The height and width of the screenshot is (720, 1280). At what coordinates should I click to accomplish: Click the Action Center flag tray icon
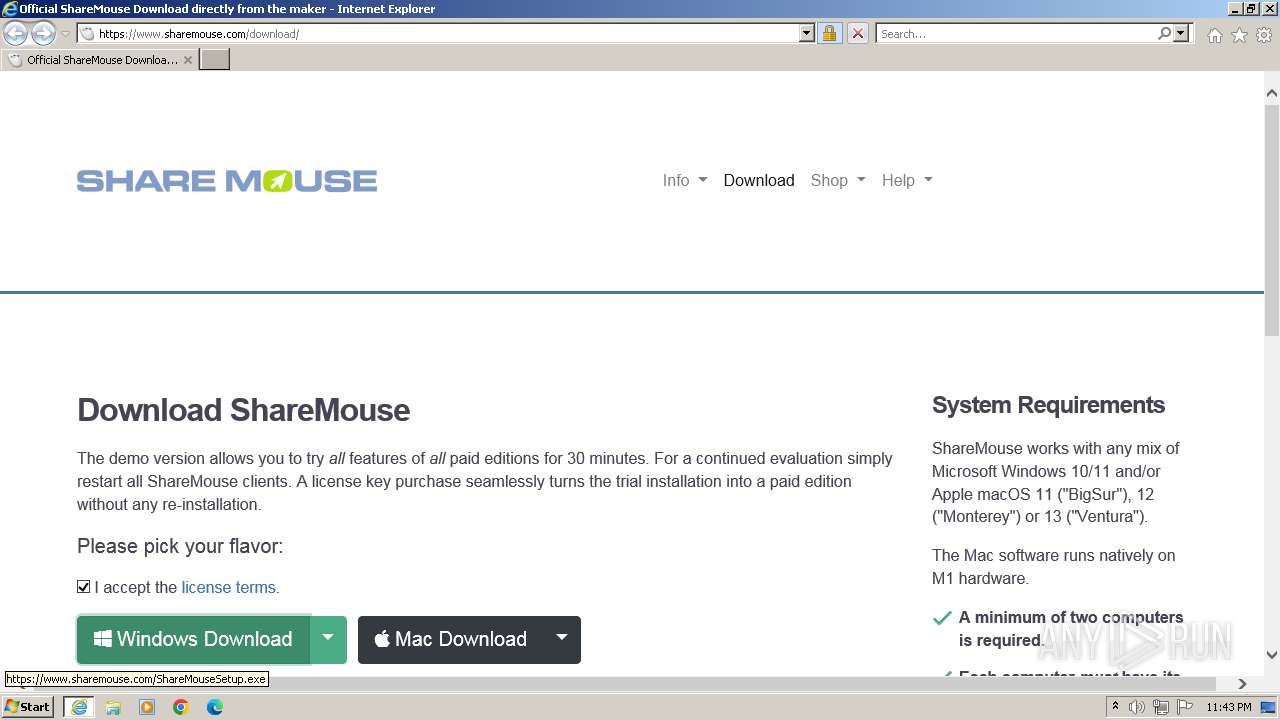[1184, 707]
